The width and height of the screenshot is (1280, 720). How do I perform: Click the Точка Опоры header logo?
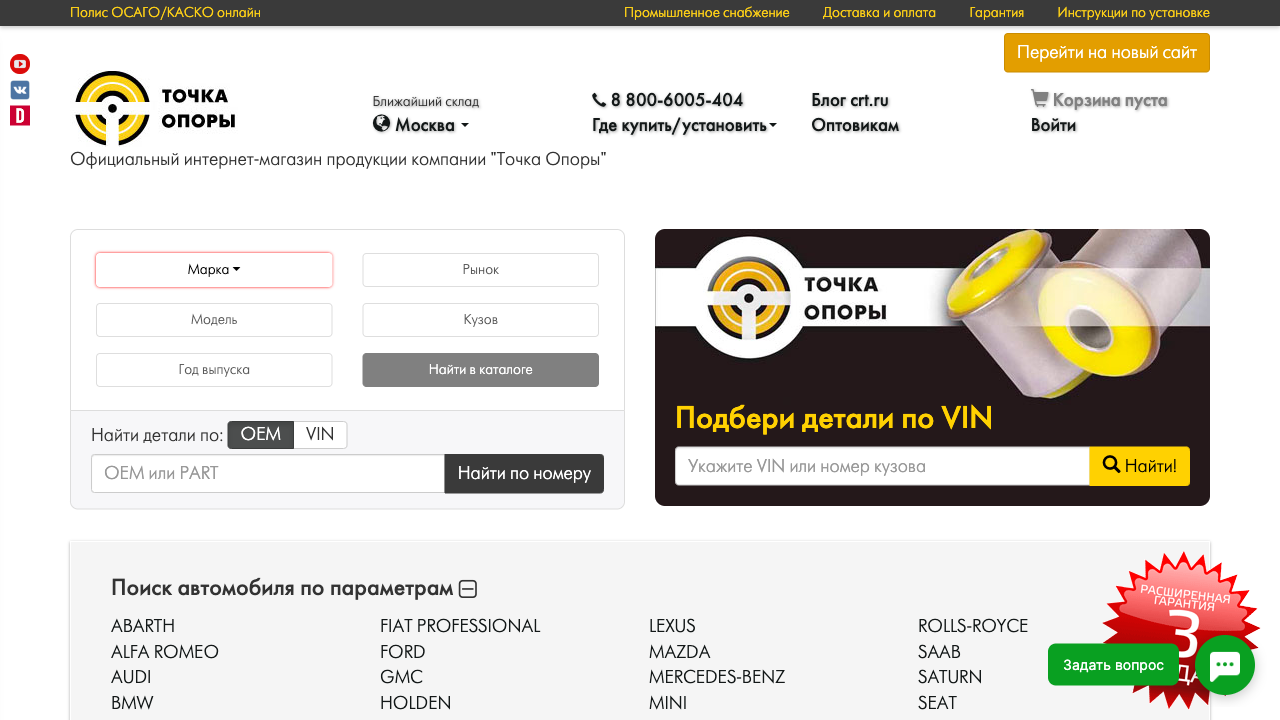[155, 108]
